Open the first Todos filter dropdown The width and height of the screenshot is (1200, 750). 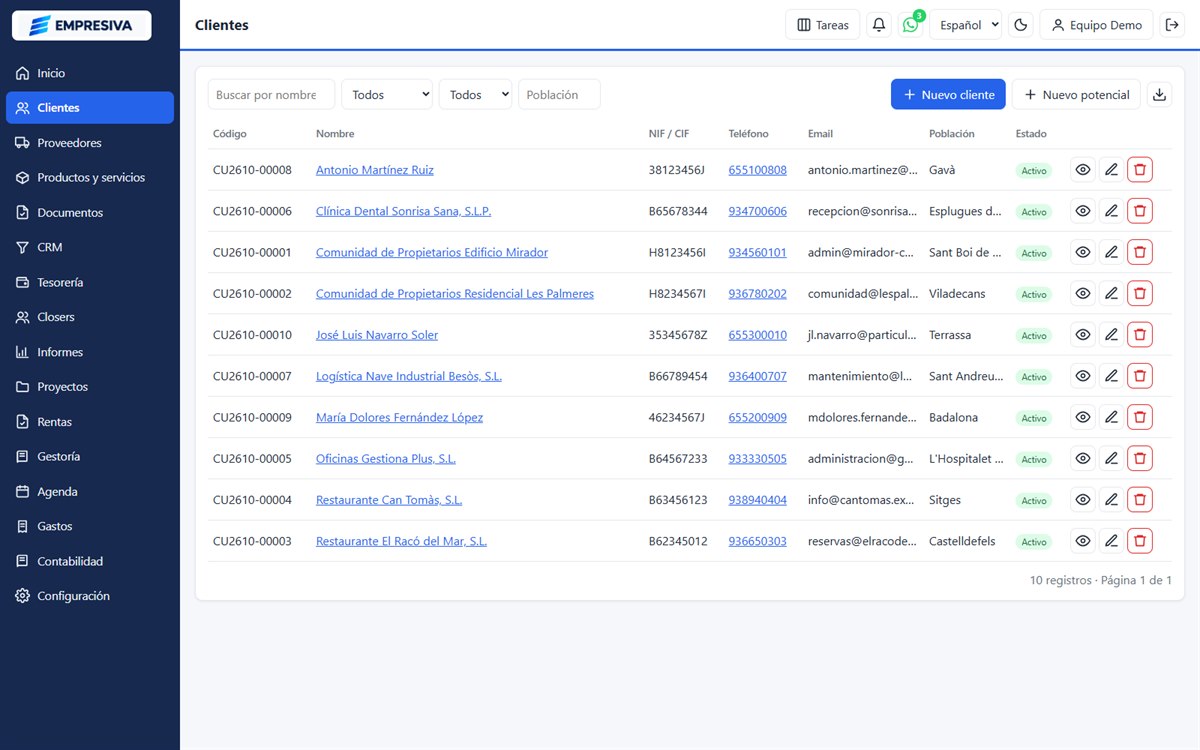pos(387,94)
